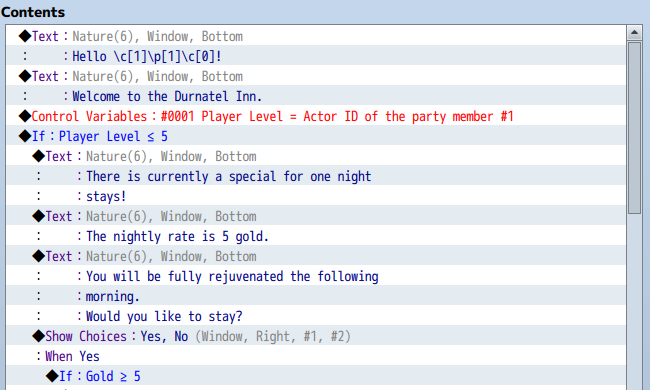Select 'Would you like to stay?' line

point(316,316)
